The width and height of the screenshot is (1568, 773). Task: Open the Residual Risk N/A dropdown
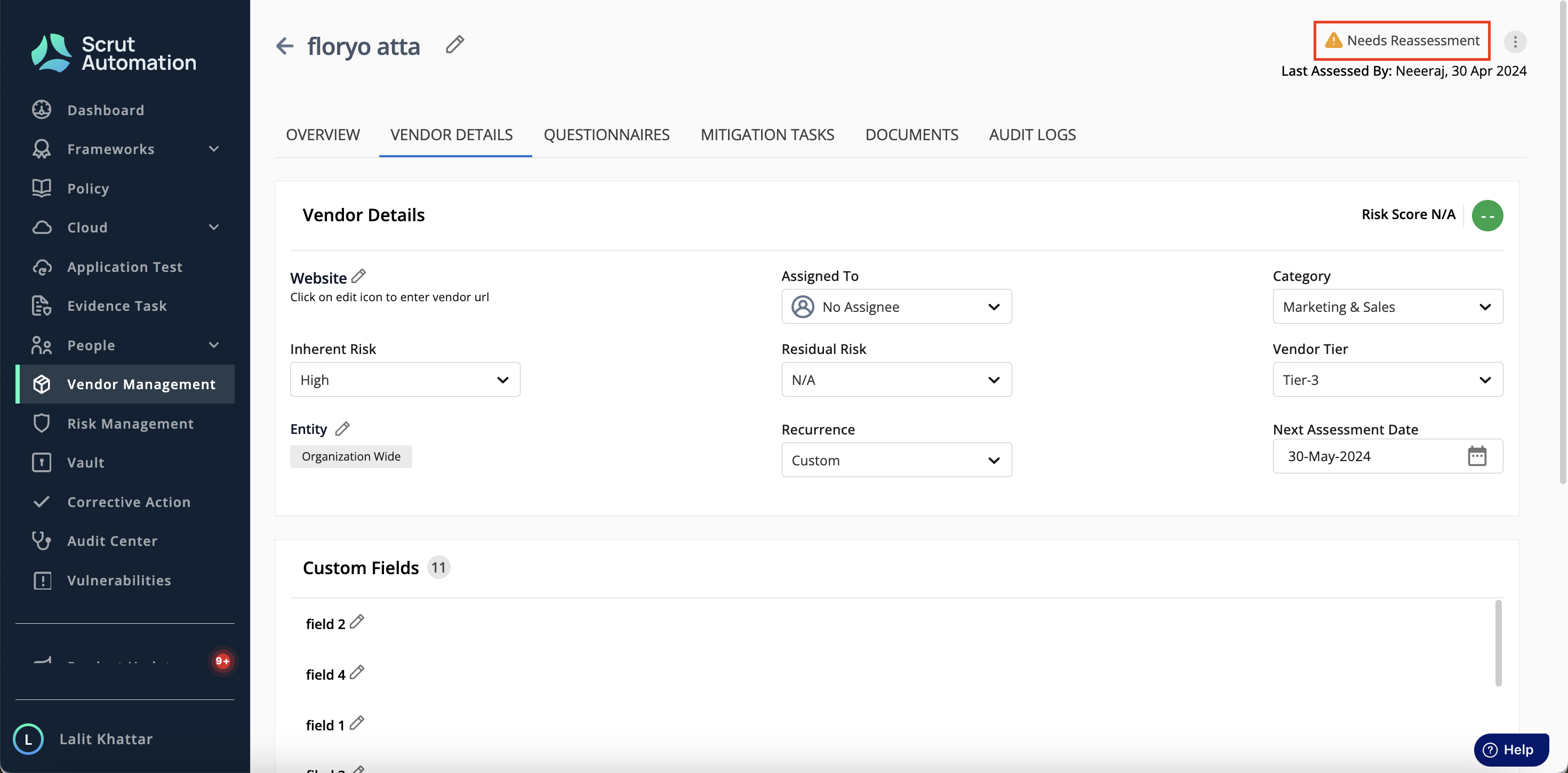pos(896,379)
